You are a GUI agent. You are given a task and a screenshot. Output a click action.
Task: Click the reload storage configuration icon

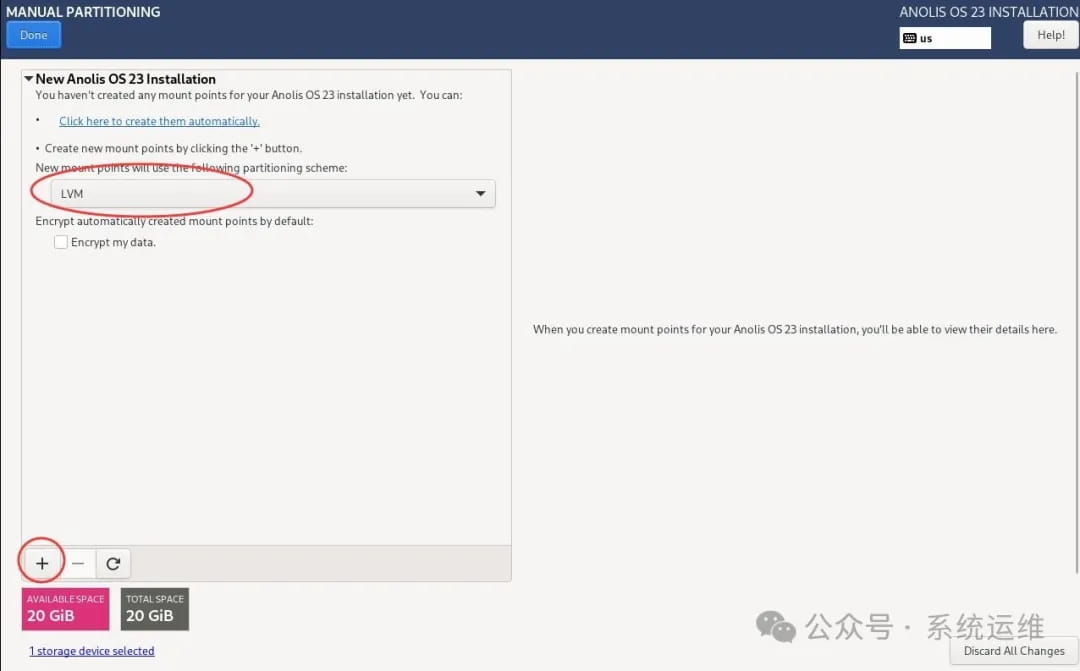[113, 564]
